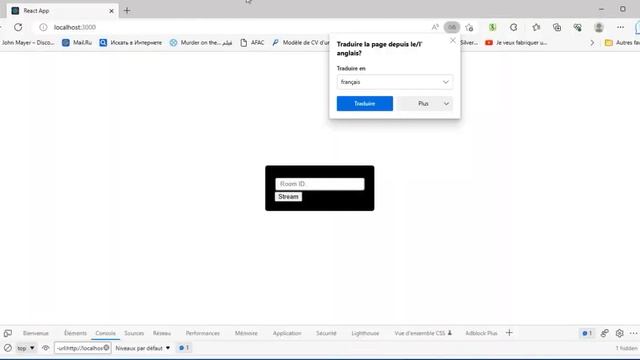Open the Искать в Интернете bookmark
This screenshot has width=640, height=360.
point(131,42)
